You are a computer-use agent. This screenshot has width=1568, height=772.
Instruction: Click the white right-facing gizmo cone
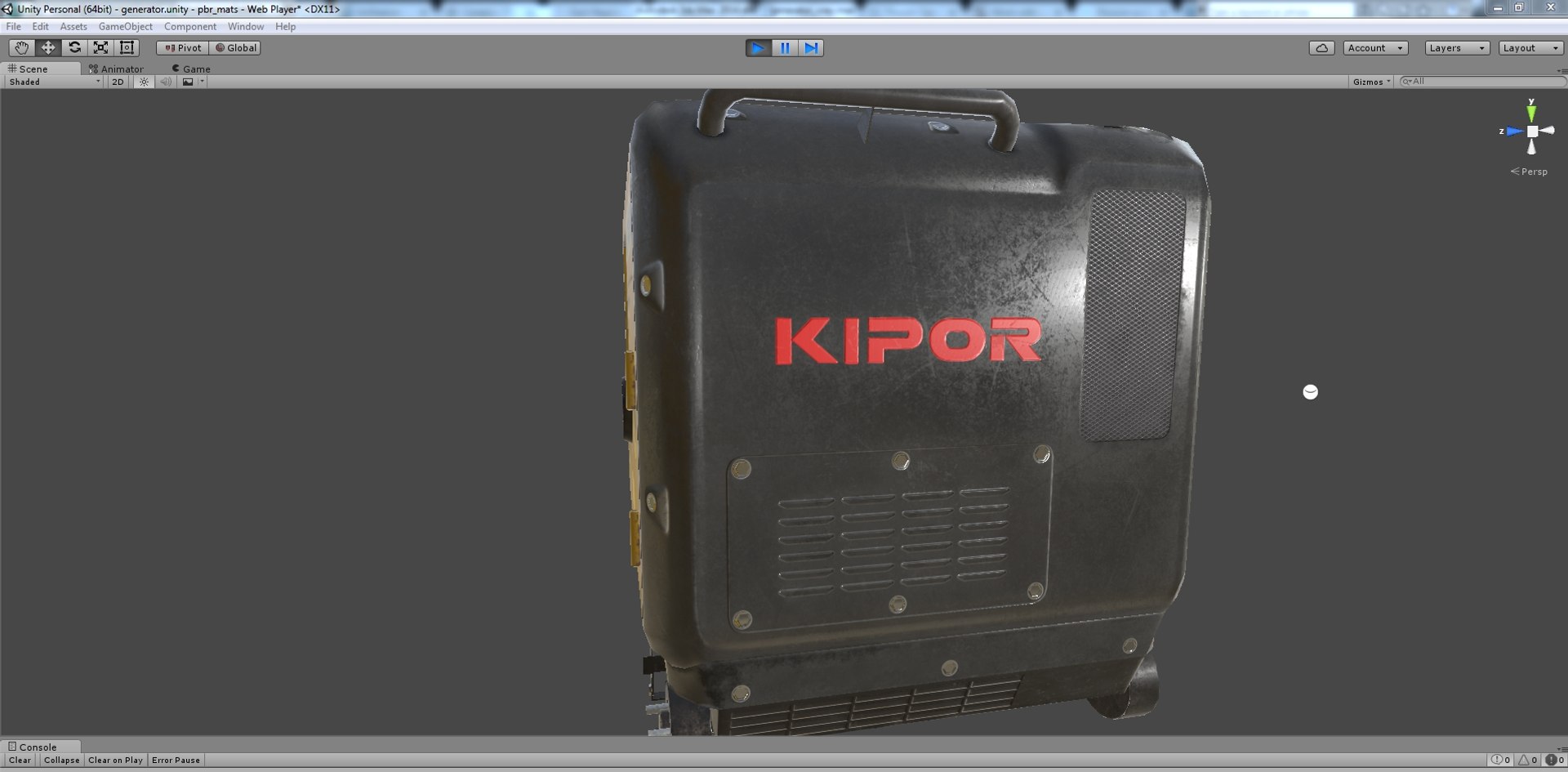(x=1547, y=130)
